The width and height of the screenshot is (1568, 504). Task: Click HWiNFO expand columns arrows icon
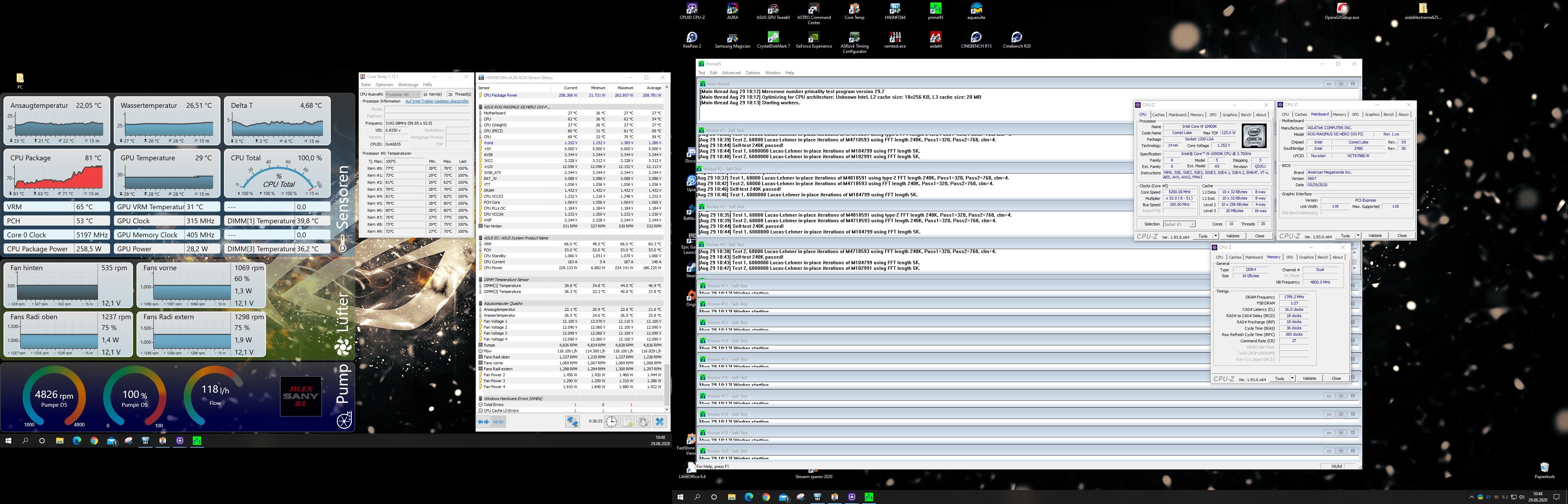click(x=483, y=421)
